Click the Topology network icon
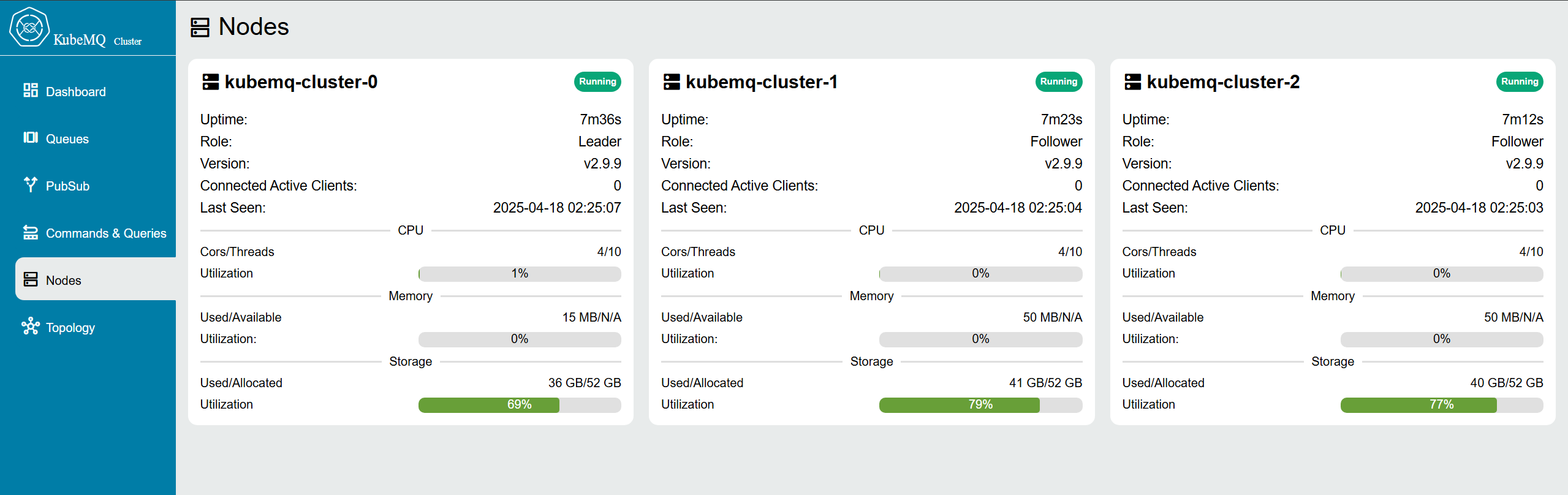The image size is (1568, 495). 30,327
